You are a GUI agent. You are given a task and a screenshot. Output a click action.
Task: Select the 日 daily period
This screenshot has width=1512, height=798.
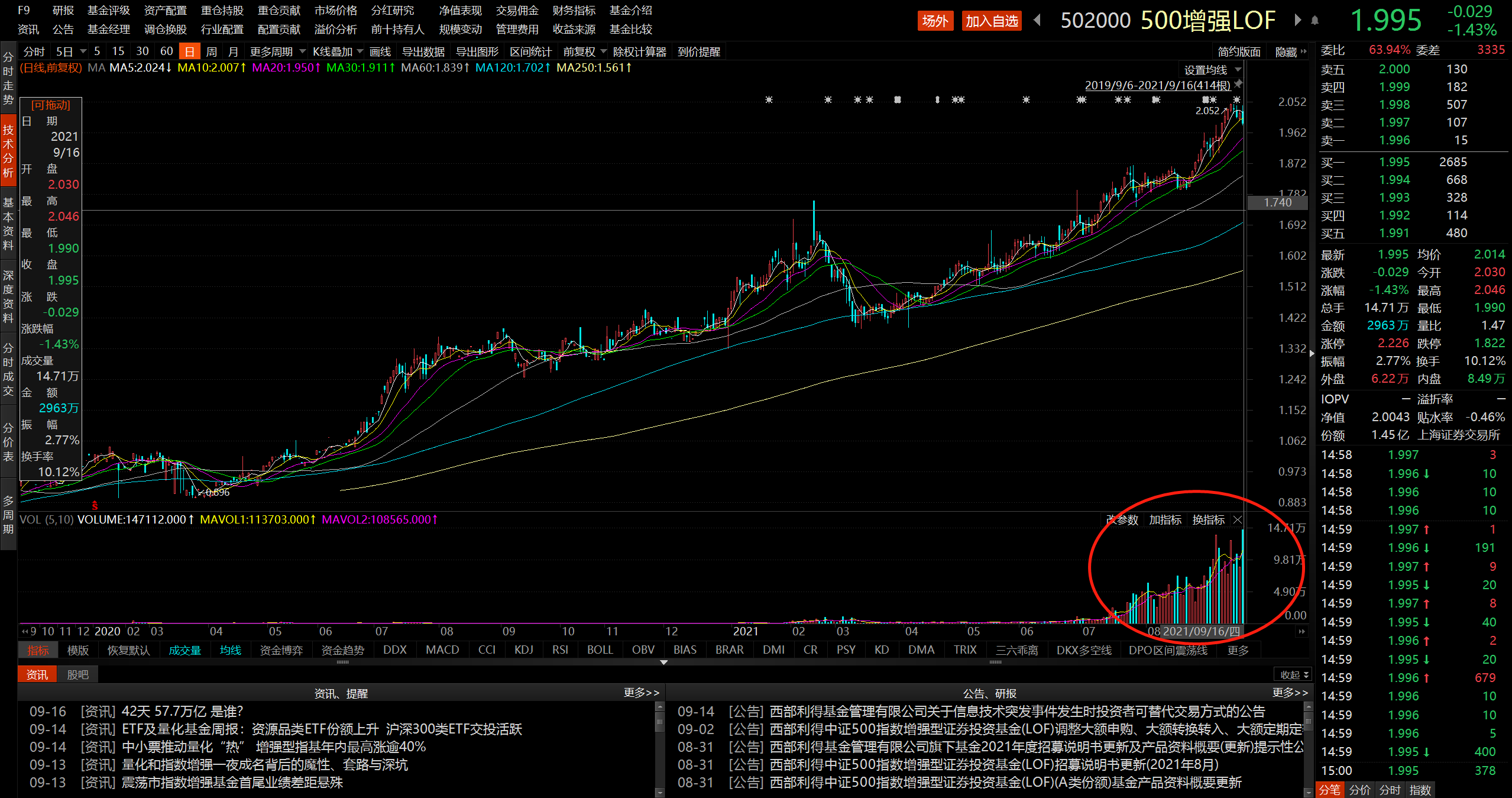(190, 51)
